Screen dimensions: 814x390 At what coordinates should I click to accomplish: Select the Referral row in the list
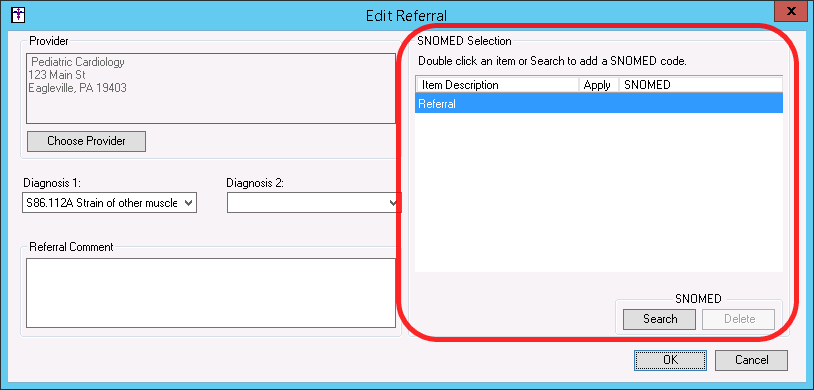pyautogui.click(x=599, y=103)
